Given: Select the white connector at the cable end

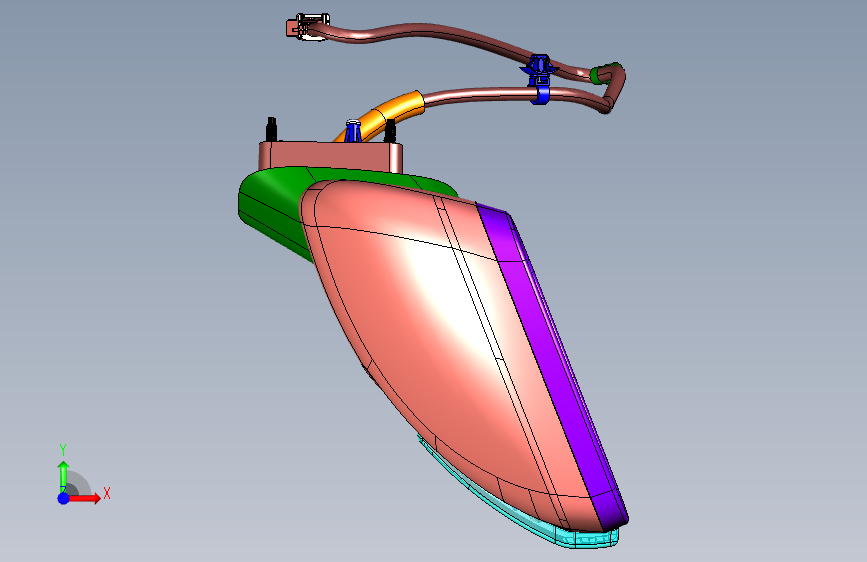Looking at the screenshot, I should point(312,26).
